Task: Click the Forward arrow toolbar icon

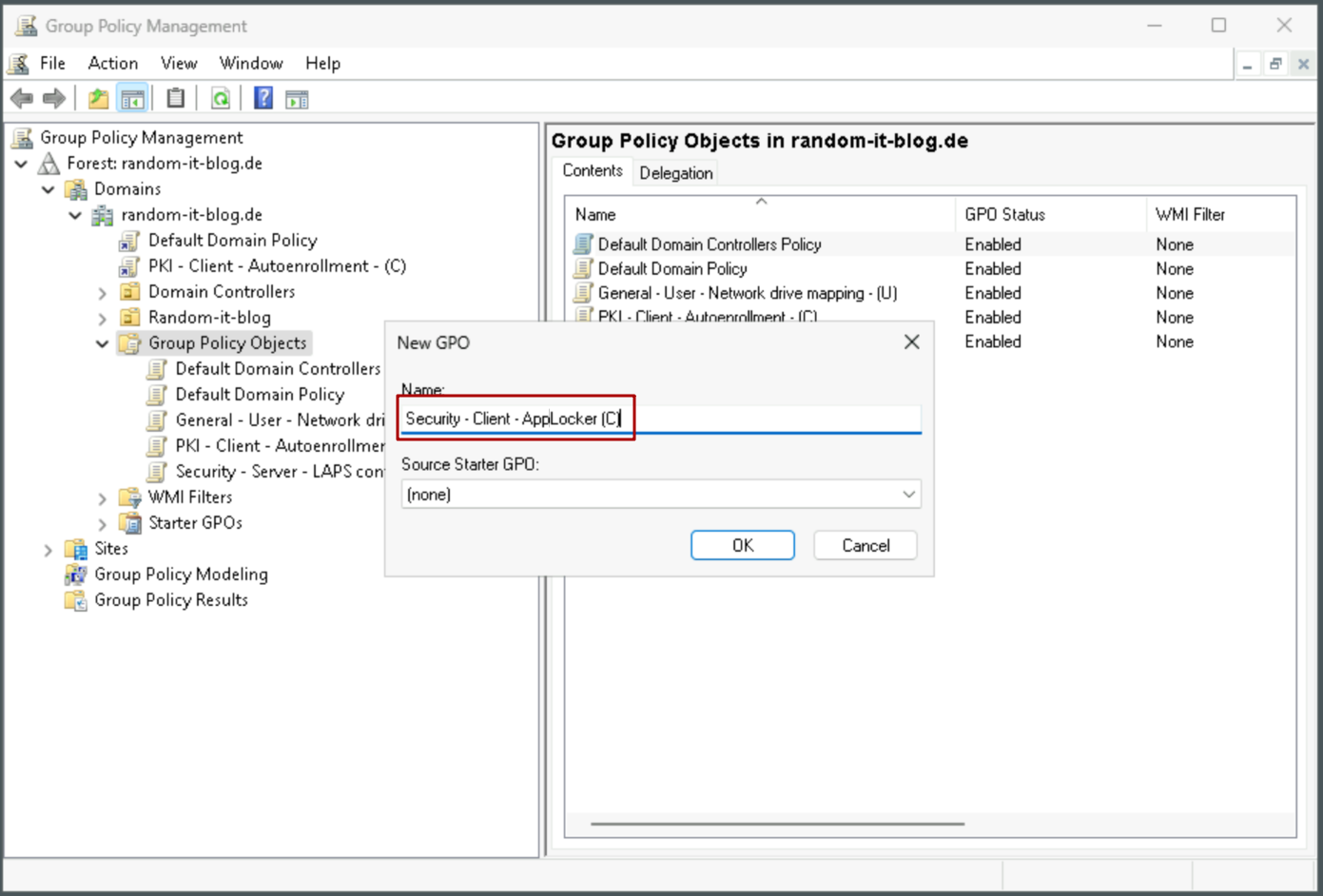Action: [x=54, y=98]
